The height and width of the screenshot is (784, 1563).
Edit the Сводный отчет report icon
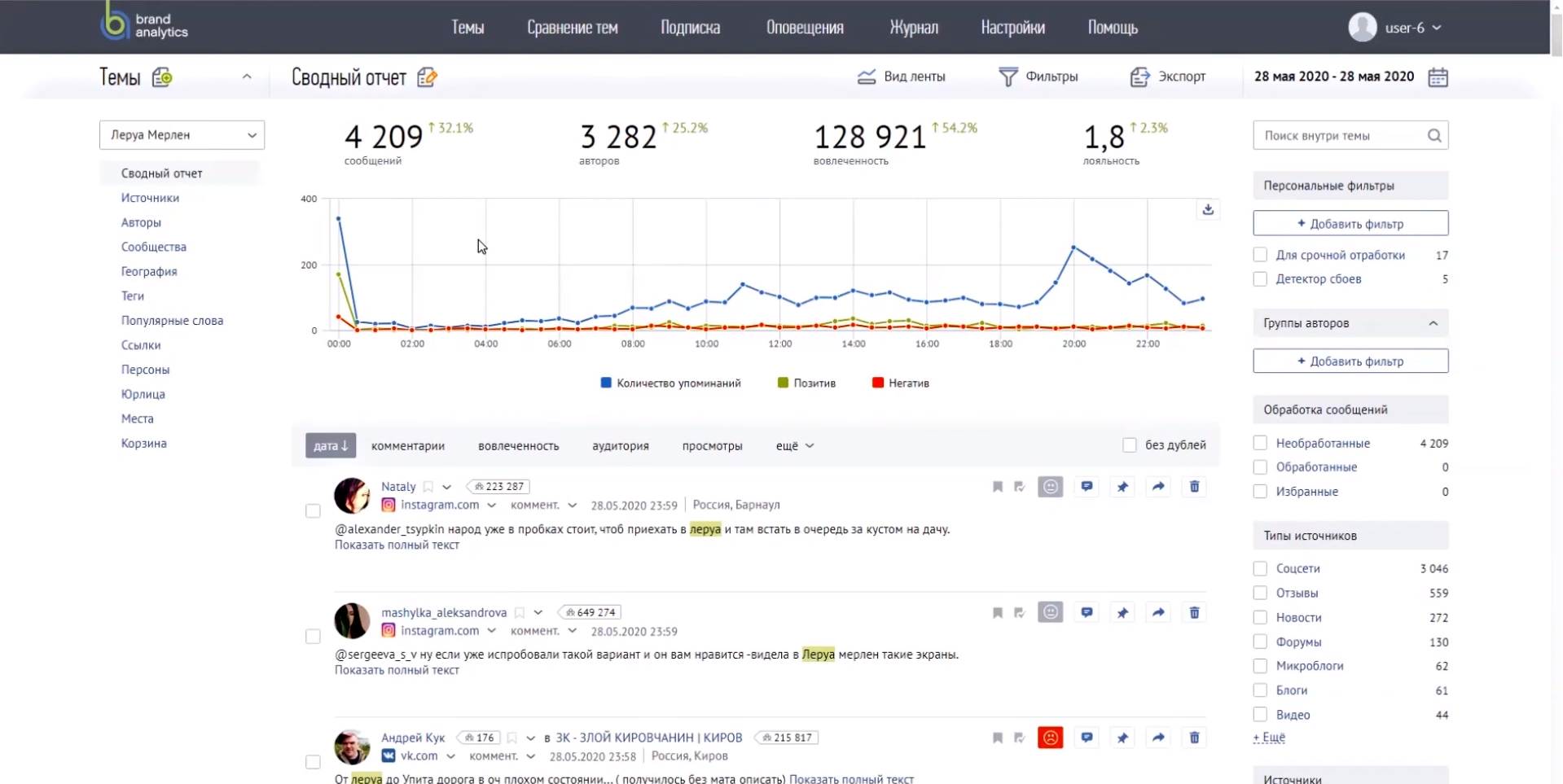tap(427, 77)
